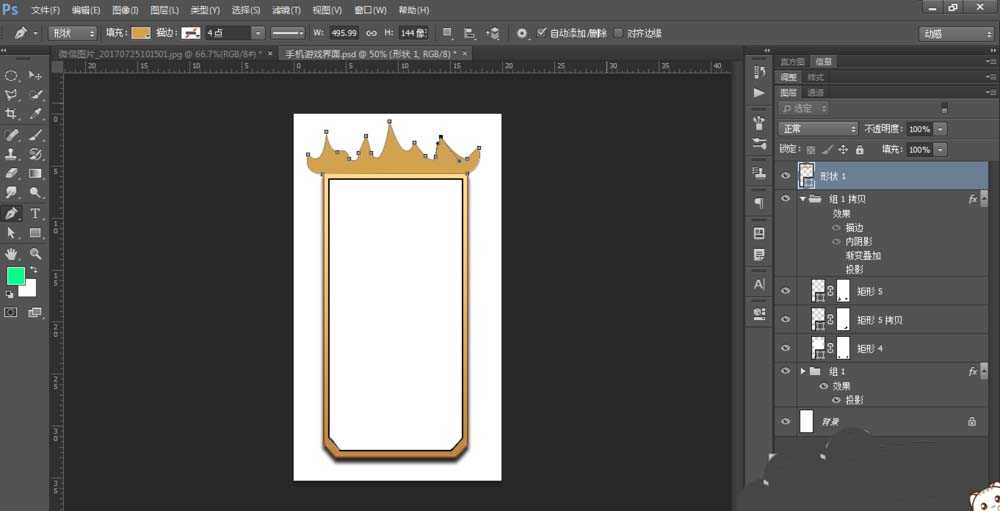Open the orange fill color swatch
The width and height of the screenshot is (1000, 511).
[x=141, y=33]
